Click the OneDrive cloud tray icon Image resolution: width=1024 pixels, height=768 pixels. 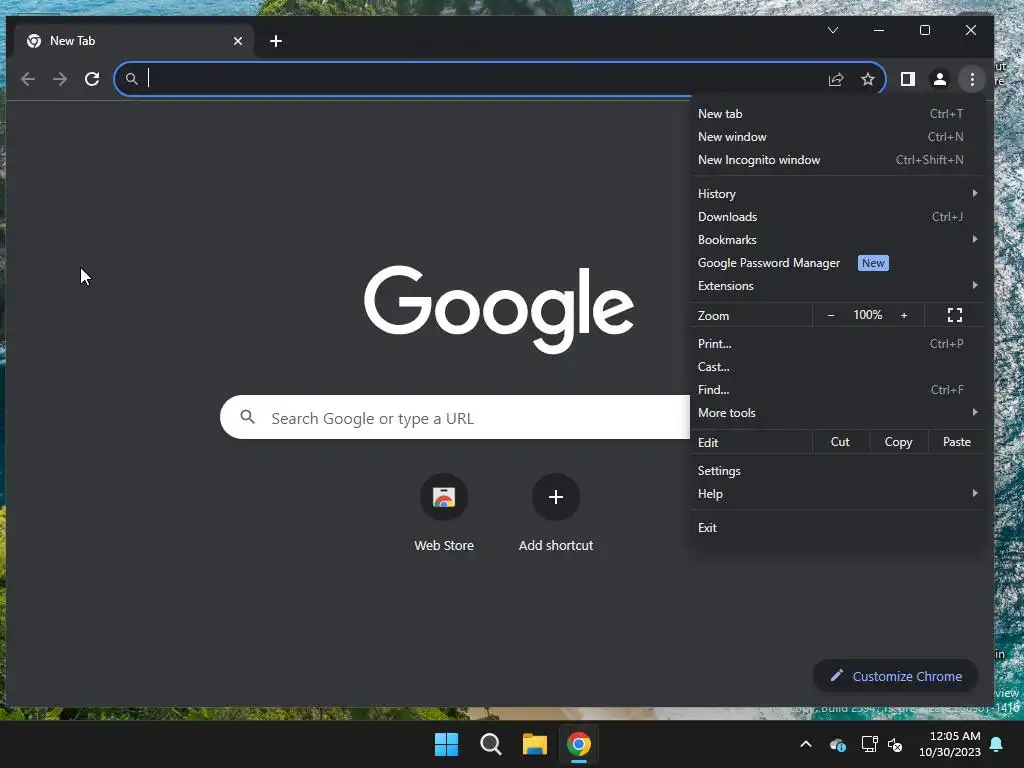[x=837, y=744]
